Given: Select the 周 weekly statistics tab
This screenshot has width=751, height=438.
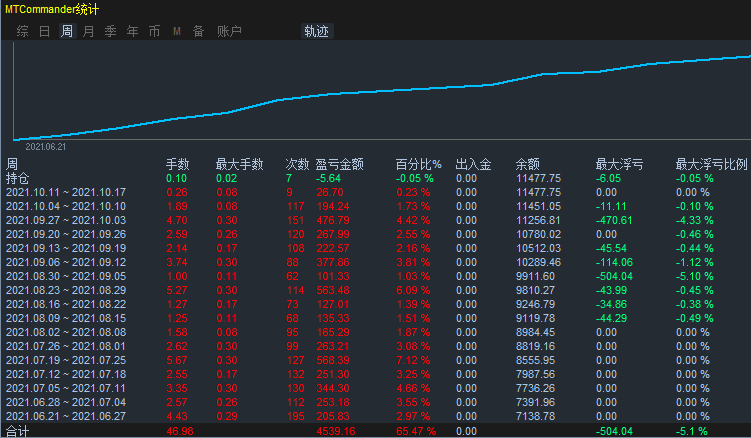Looking at the screenshot, I should pyautogui.click(x=67, y=31).
